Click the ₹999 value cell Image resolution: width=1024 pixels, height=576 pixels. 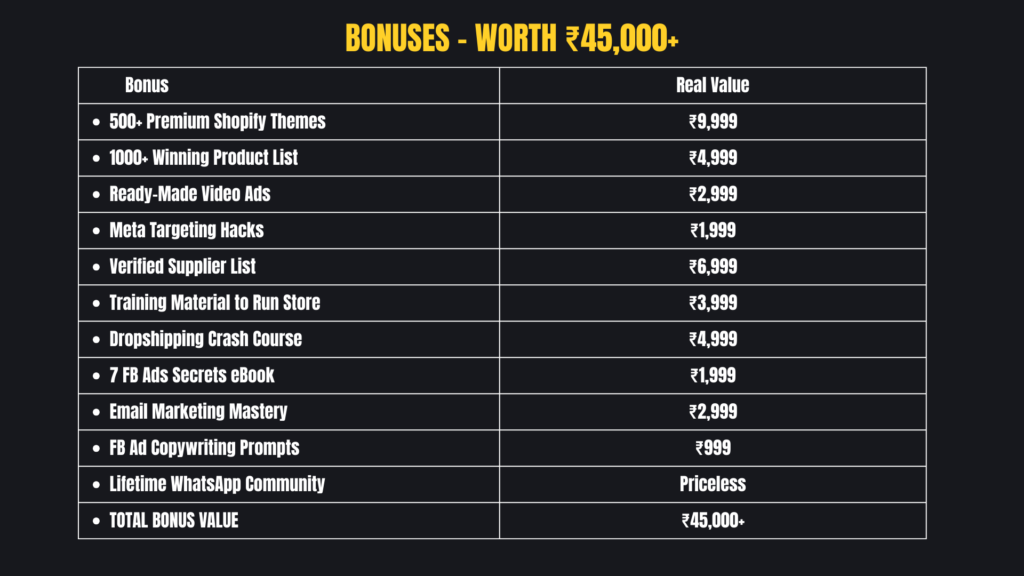(x=712, y=447)
